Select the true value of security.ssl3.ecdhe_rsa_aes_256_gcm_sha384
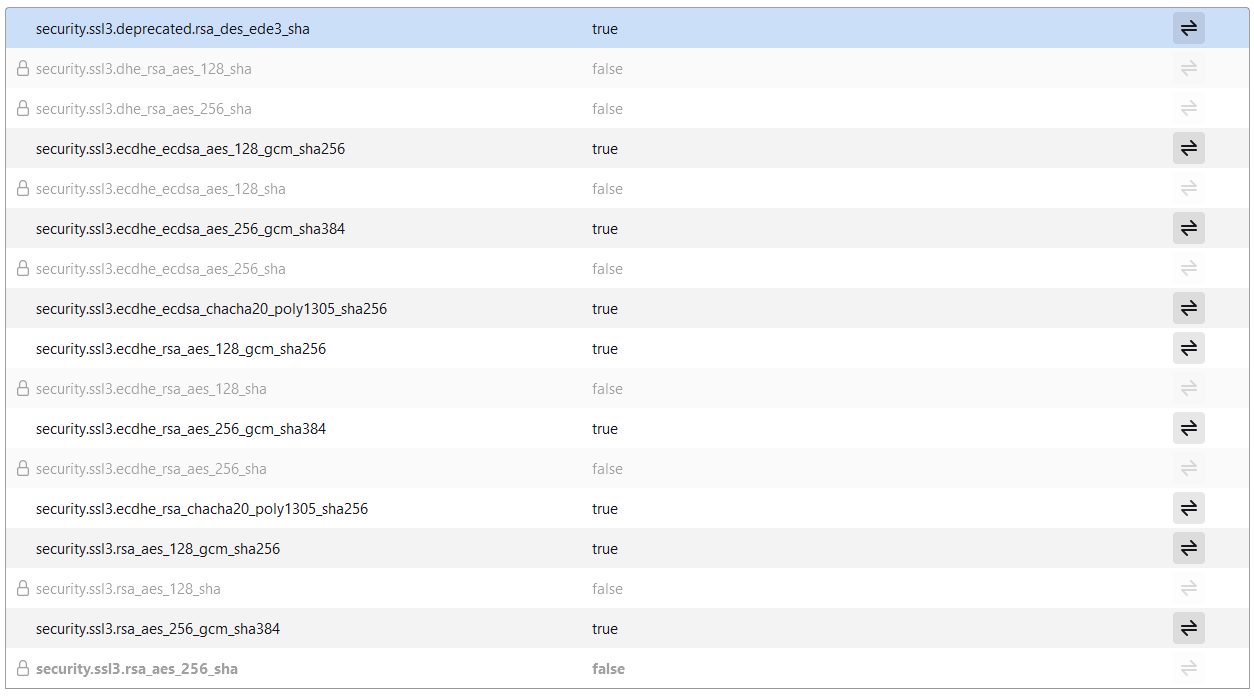The height and width of the screenshot is (697, 1254). [x=605, y=429]
